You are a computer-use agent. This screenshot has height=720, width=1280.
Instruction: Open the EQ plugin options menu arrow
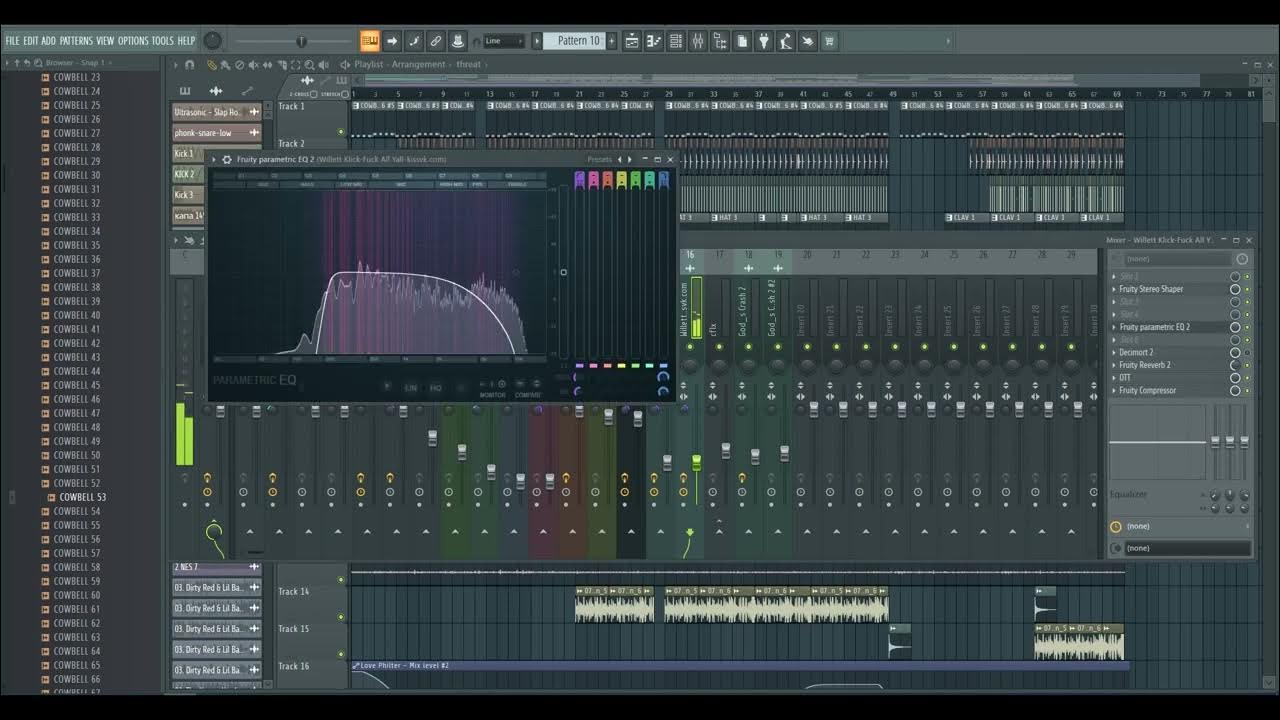point(214,159)
